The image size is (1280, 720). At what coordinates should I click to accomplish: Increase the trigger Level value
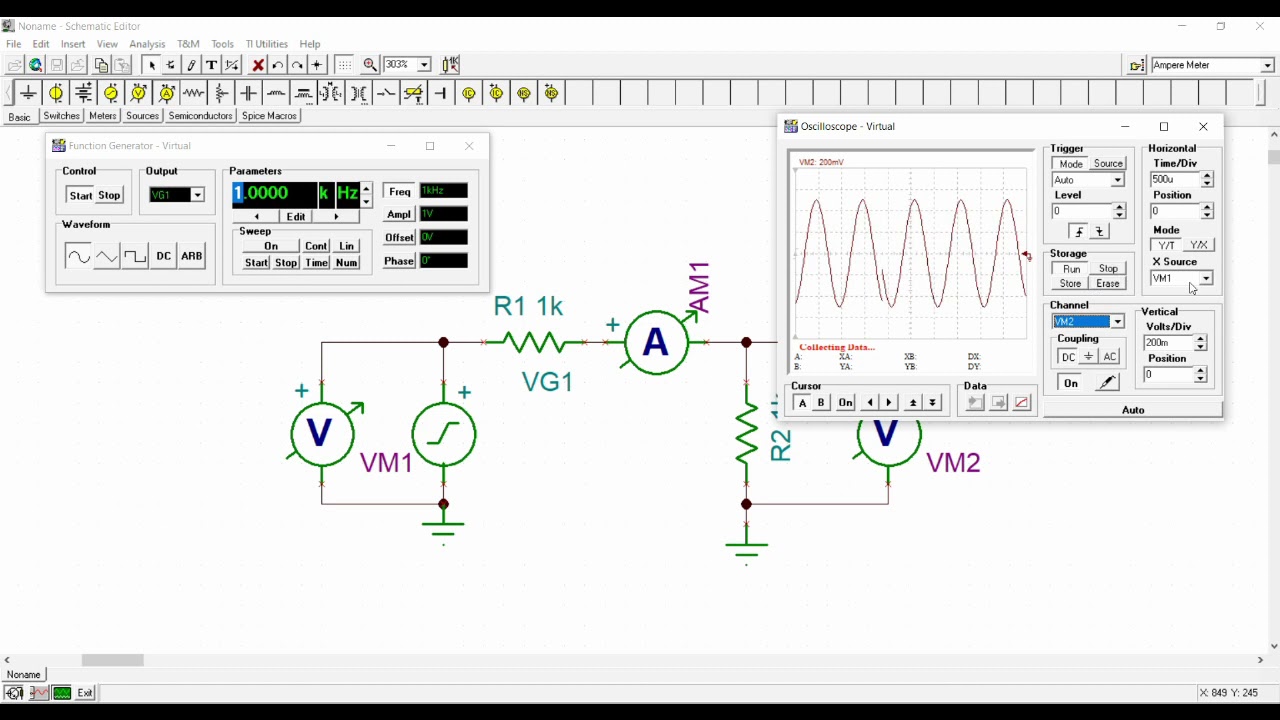pyautogui.click(x=1119, y=207)
